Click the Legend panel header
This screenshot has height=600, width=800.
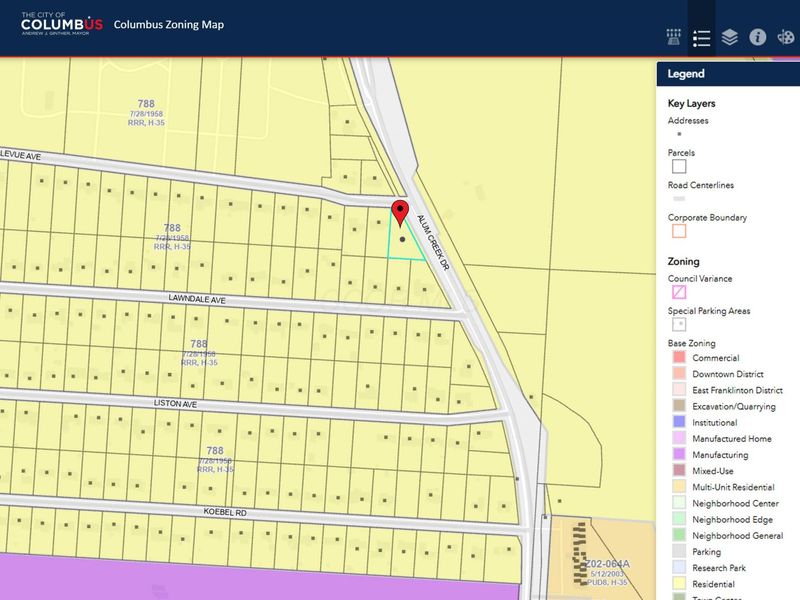[728, 74]
